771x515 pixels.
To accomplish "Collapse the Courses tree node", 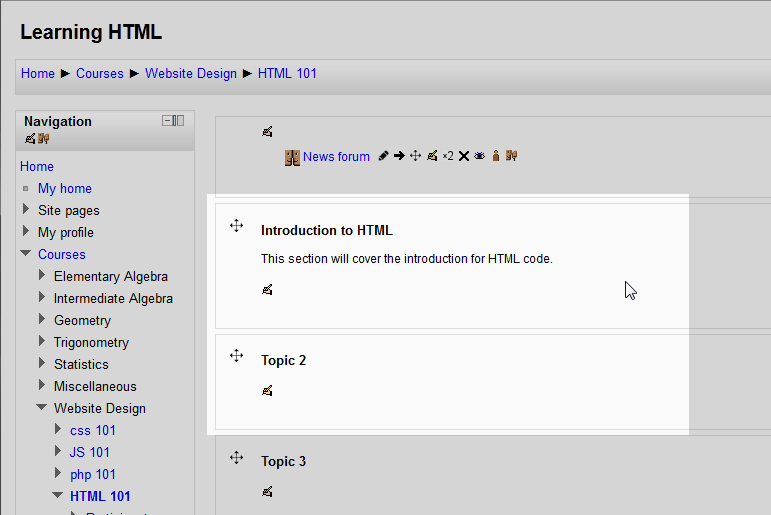I will (x=26, y=254).
